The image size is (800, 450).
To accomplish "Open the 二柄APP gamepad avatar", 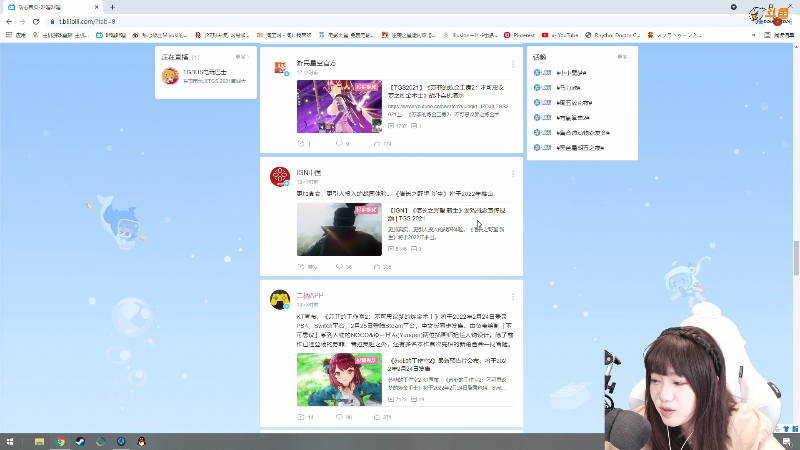I will [x=280, y=299].
